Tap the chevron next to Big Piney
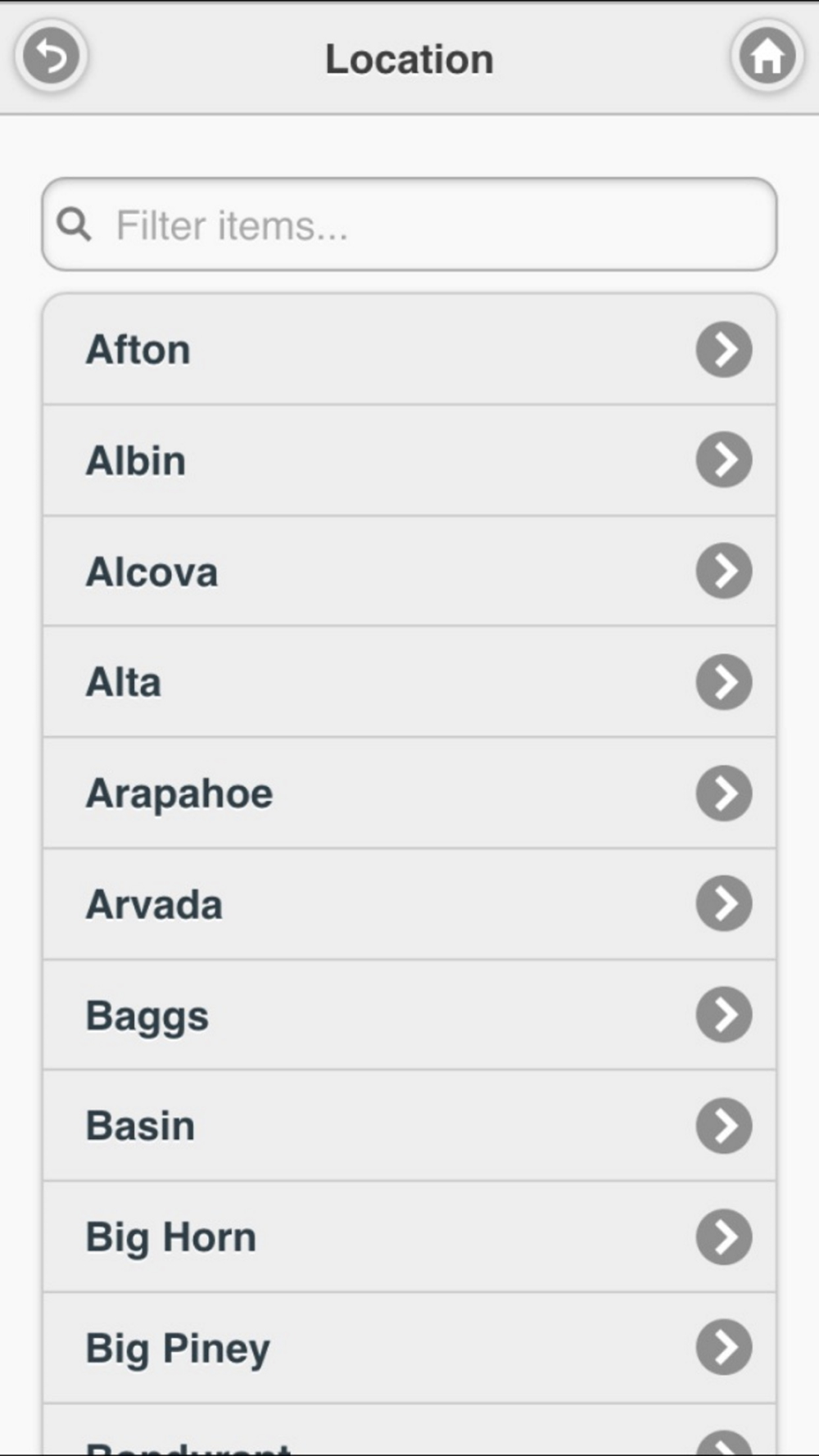The width and height of the screenshot is (819, 1456). (x=724, y=1348)
